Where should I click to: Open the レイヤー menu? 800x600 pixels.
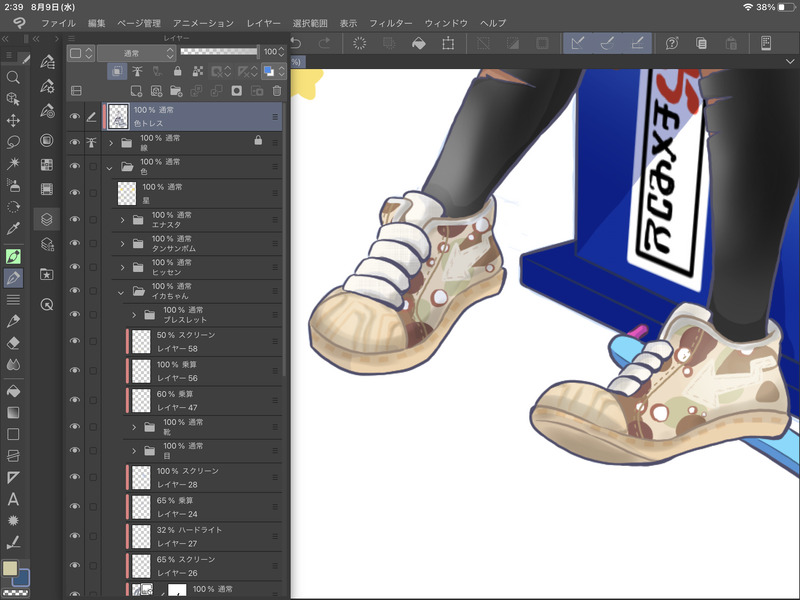pyautogui.click(x=263, y=22)
